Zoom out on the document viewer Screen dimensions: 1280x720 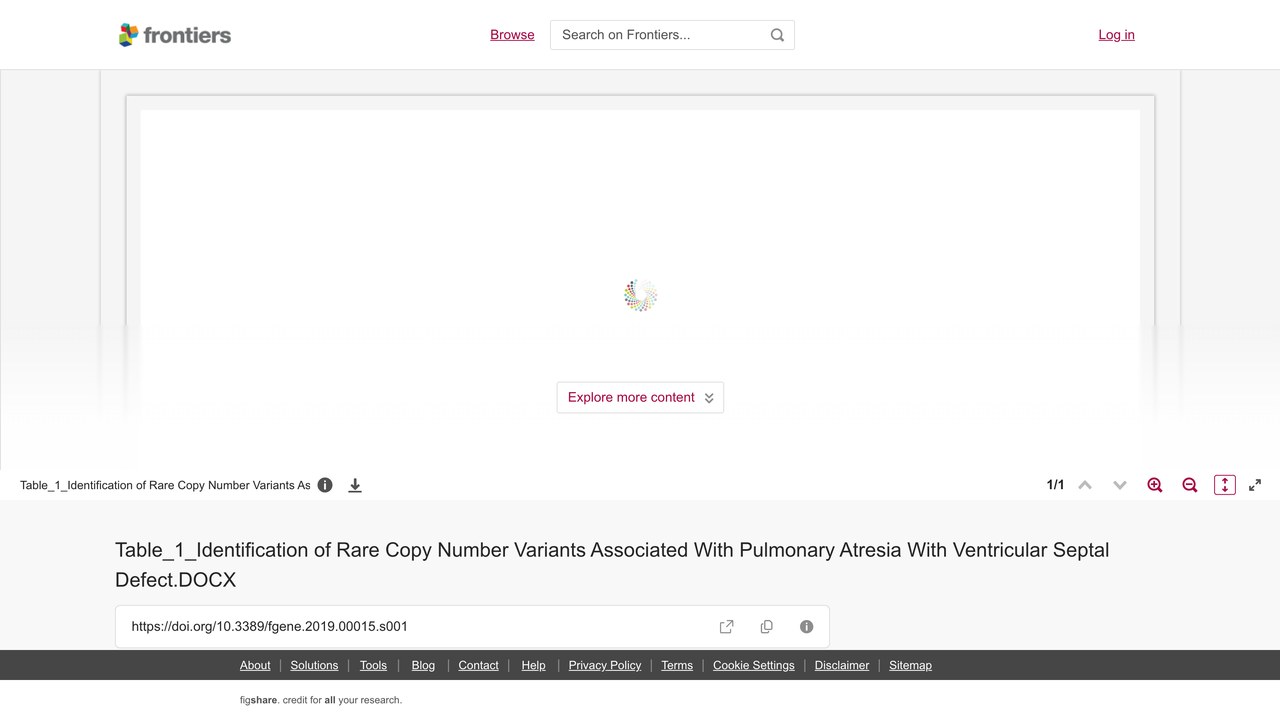(1190, 485)
